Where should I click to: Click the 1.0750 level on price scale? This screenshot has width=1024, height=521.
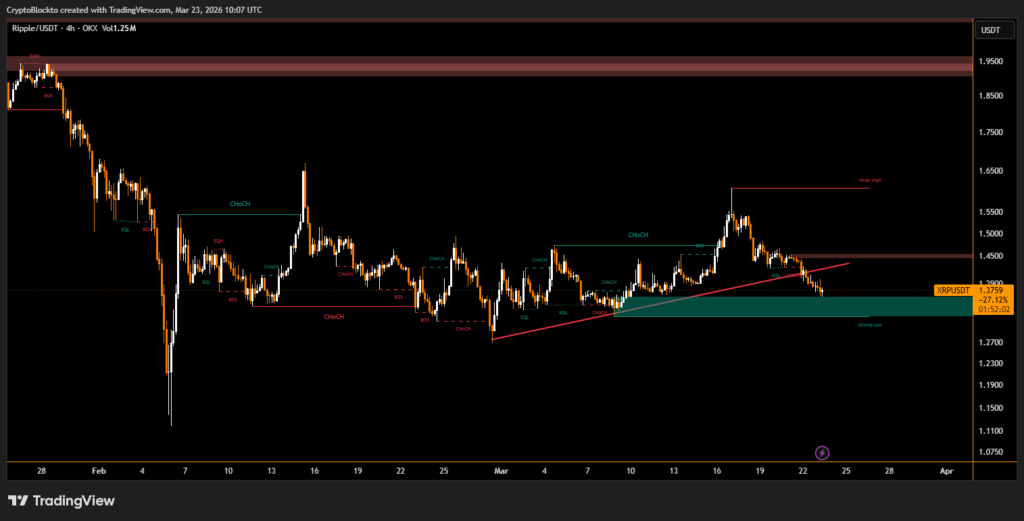990,452
